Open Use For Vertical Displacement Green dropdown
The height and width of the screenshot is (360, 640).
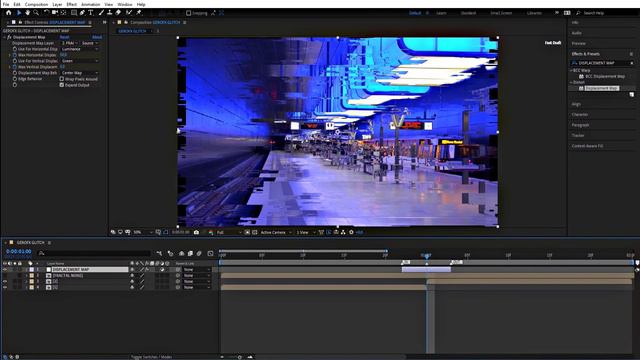pos(80,61)
